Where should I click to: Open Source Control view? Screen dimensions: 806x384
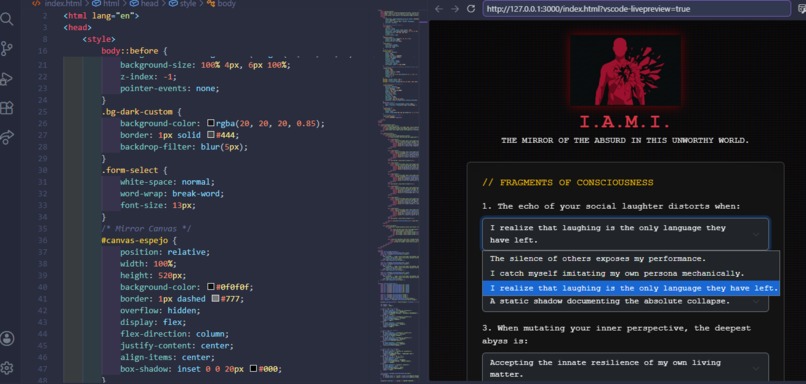click(7, 49)
